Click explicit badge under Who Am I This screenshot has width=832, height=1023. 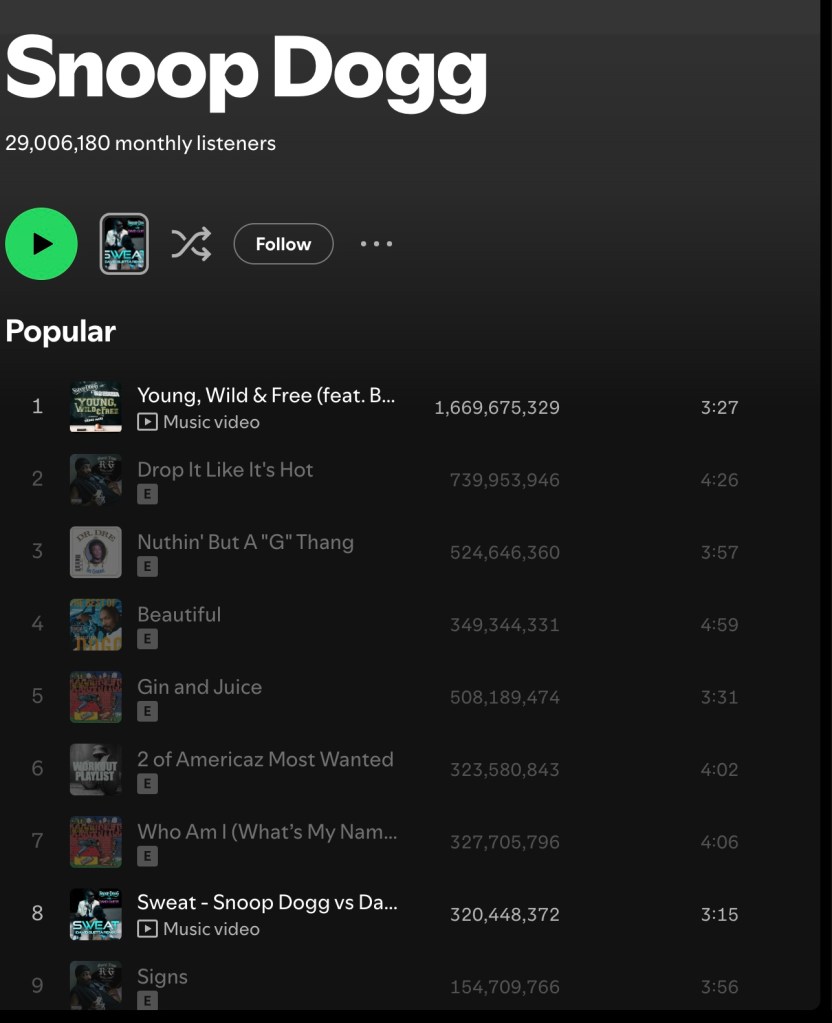[148, 856]
